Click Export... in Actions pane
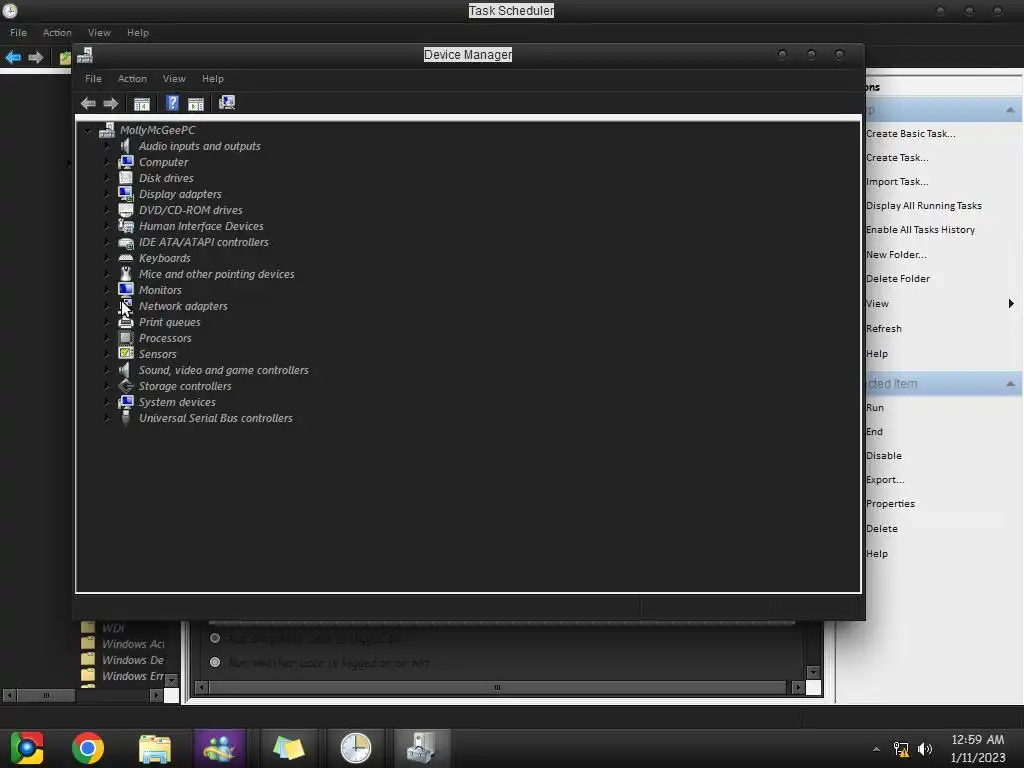1024x768 pixels. [885, 480]
